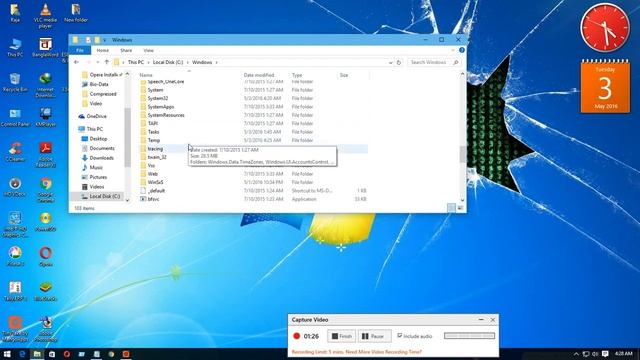Viewport: 640px width, 360px height.
Task: Go up one folder level arrow
Action: (107, 62)
